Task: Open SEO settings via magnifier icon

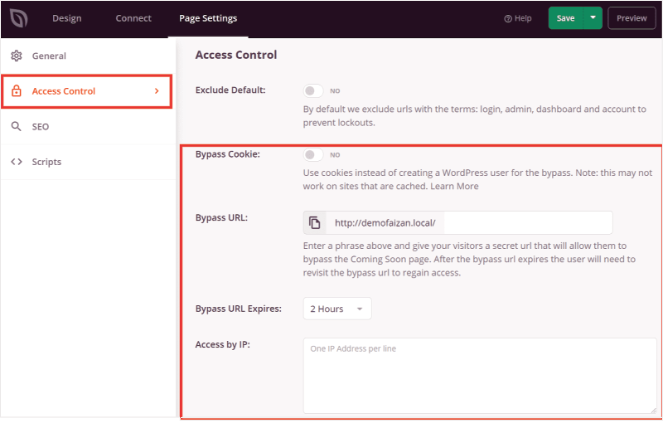Action: [x=16, y=127]
